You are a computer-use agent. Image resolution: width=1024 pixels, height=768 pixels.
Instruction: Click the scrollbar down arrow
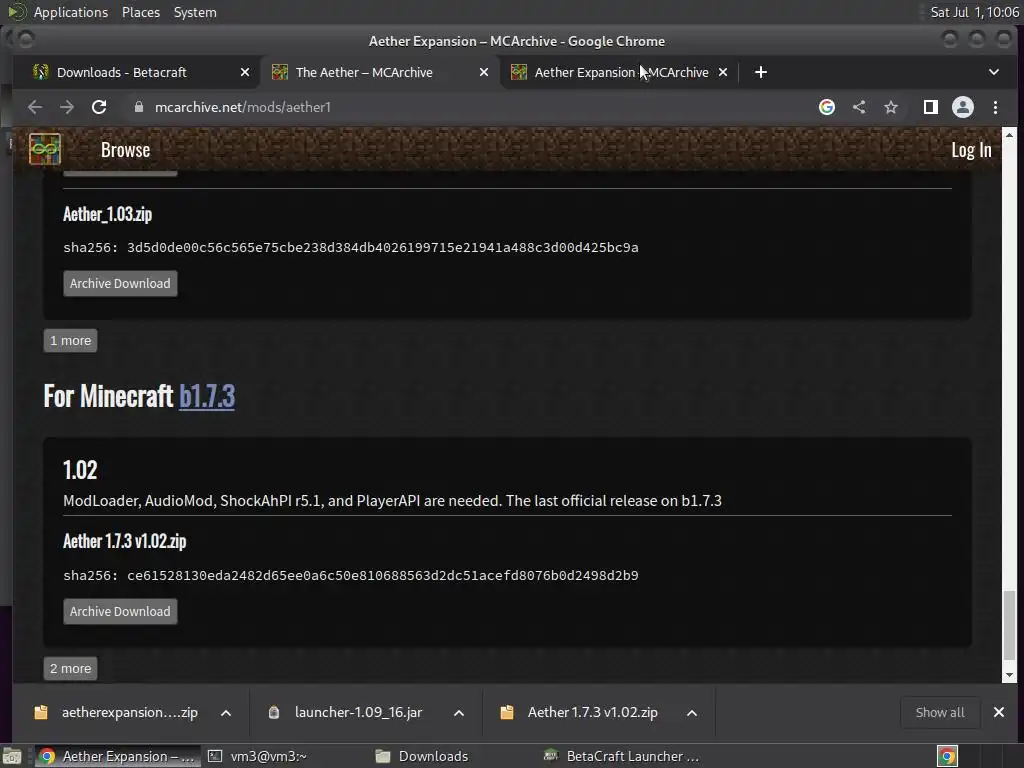1010,675
